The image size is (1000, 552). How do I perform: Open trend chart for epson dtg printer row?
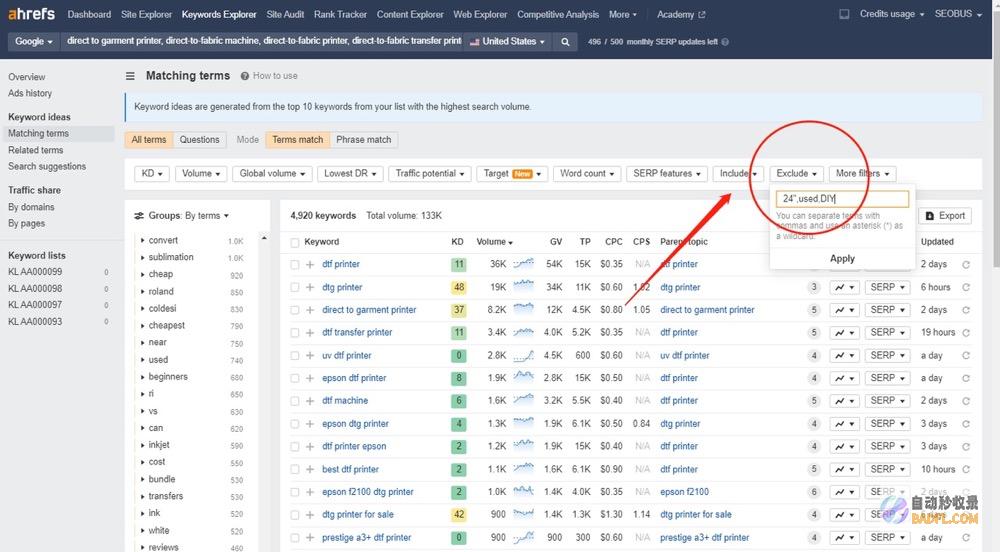844,424
